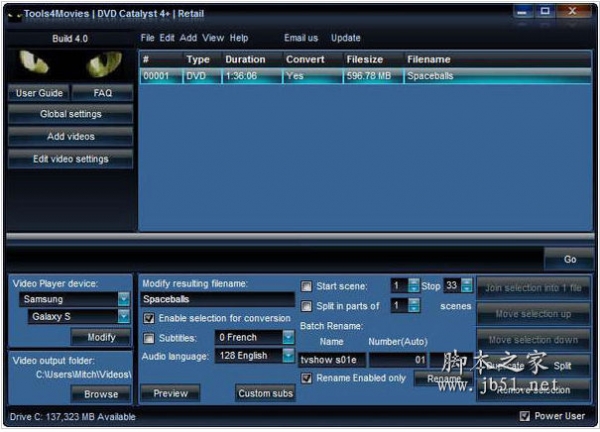600x432 pixels.
Task: Click Join selection into 1 file
Action: [533, 288]
